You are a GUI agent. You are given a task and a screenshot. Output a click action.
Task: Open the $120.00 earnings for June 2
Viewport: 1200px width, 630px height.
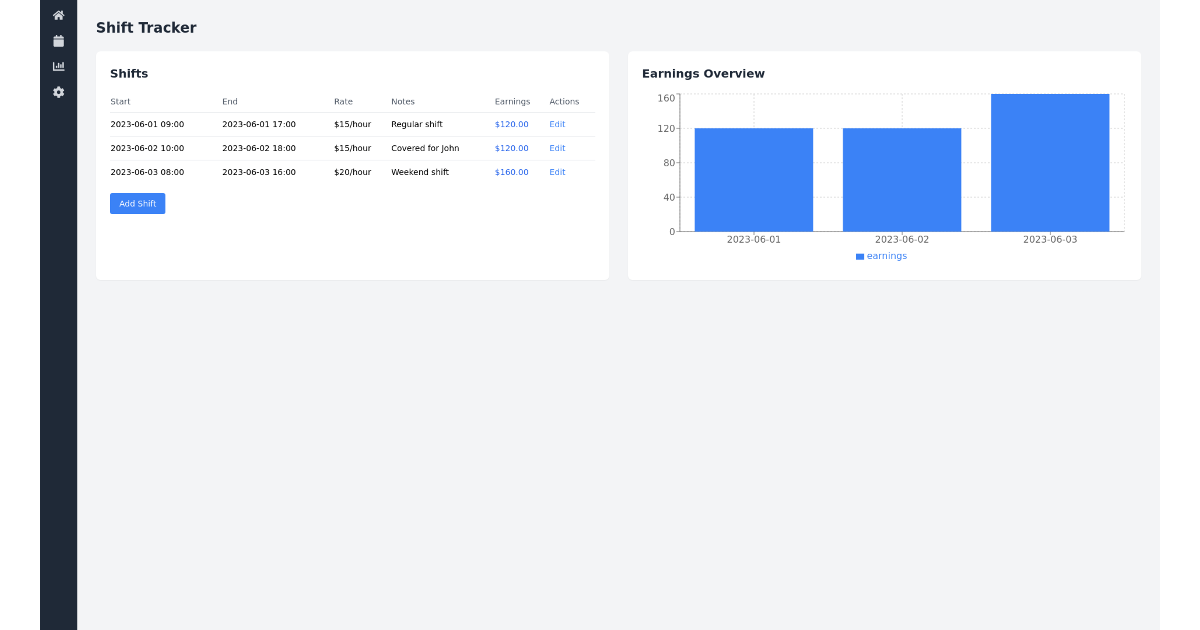point(511,148)
